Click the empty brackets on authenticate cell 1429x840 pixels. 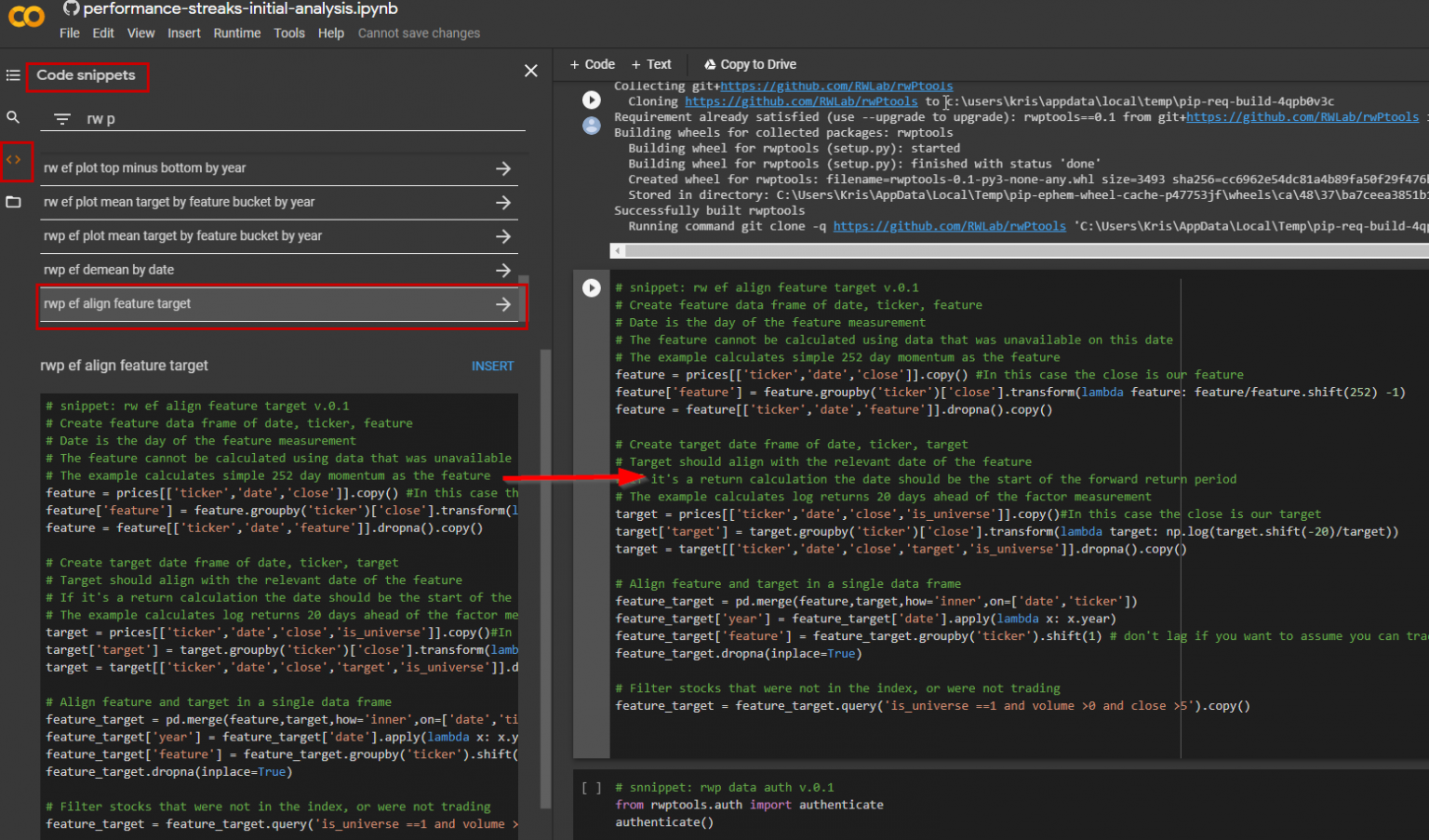coord(591,788)
